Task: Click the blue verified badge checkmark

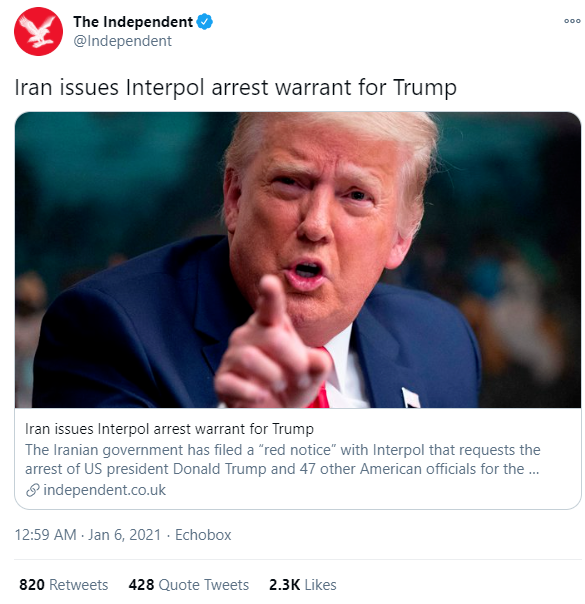Action: point(204,22)
